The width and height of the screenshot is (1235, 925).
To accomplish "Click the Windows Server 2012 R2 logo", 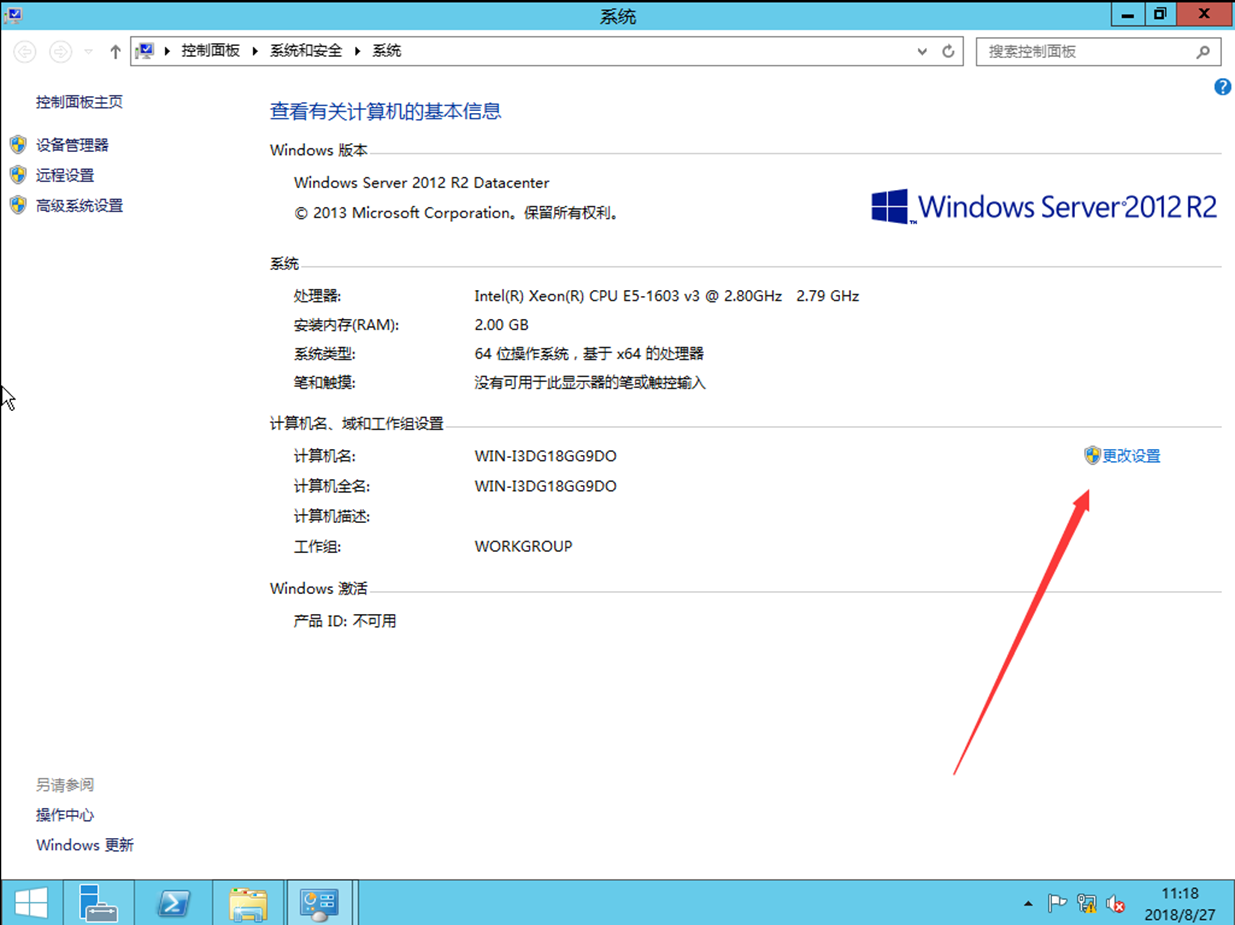I will [x=1044, y=207].
